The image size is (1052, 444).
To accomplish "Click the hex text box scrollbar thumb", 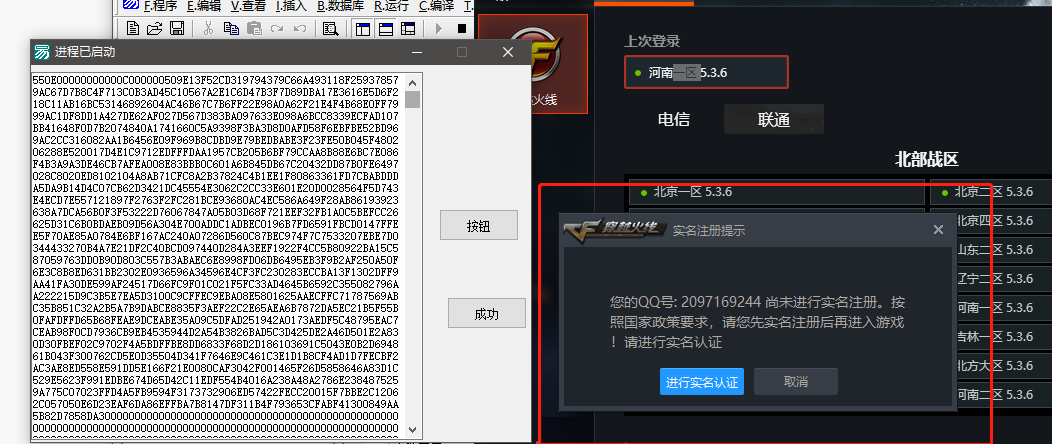I will tap(413, 99).
